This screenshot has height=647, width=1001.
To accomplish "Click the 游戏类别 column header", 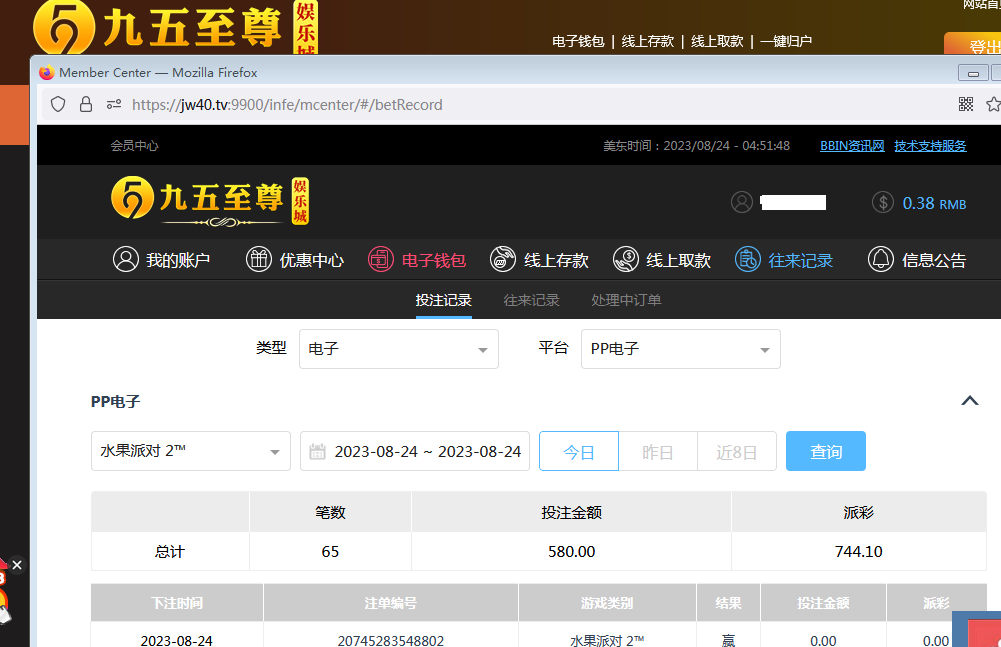I will pos(607,603).
